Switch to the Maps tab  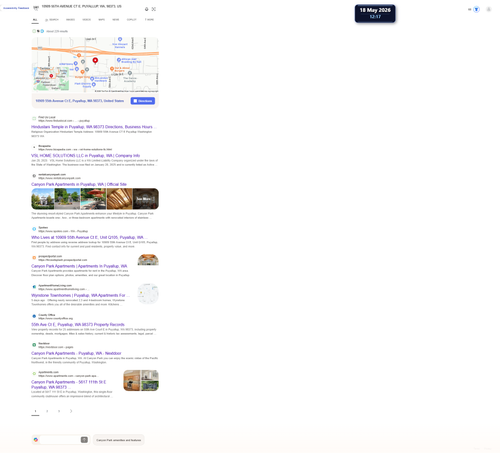102,20
